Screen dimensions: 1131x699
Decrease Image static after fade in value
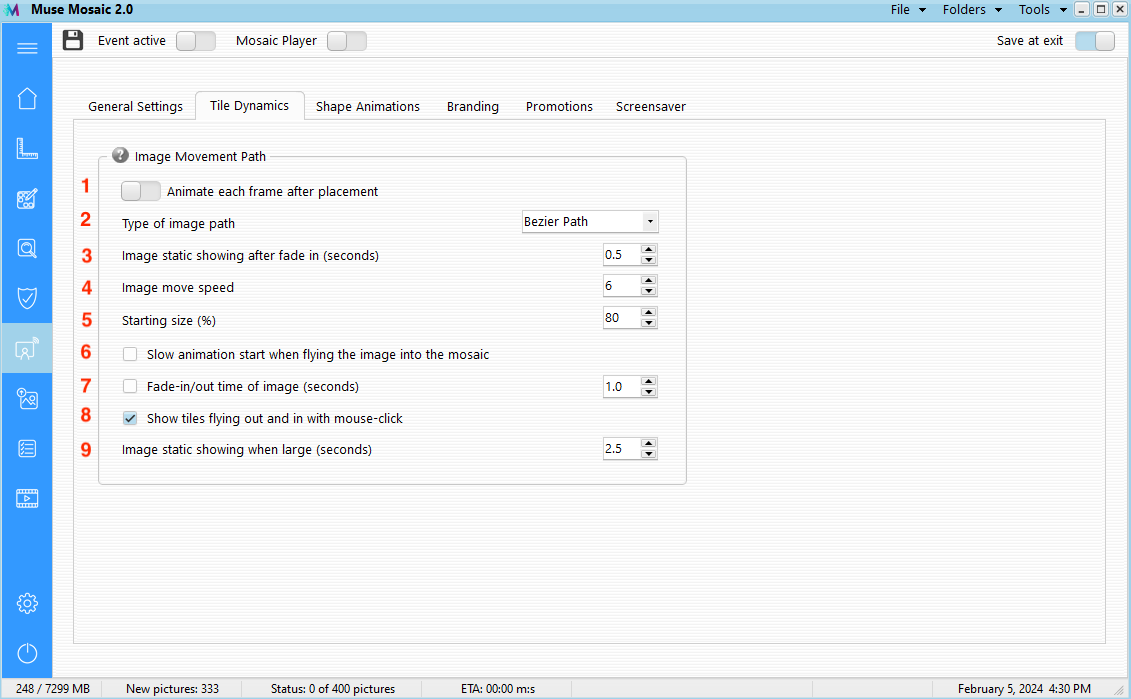[648, 260]
